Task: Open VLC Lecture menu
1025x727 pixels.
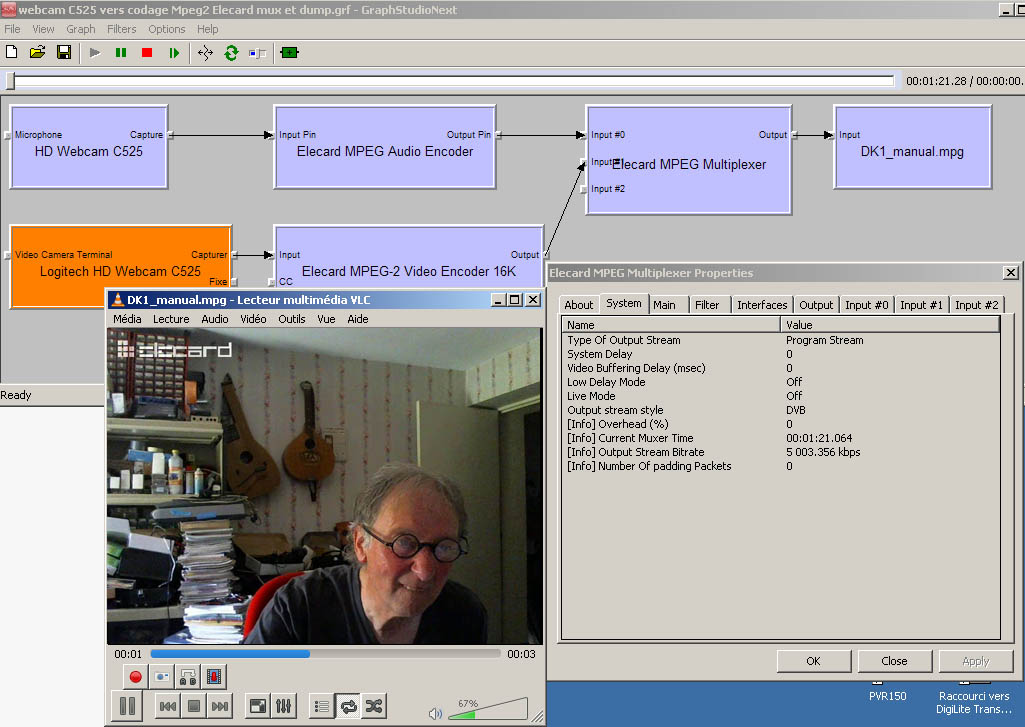Action: [171, 319]
